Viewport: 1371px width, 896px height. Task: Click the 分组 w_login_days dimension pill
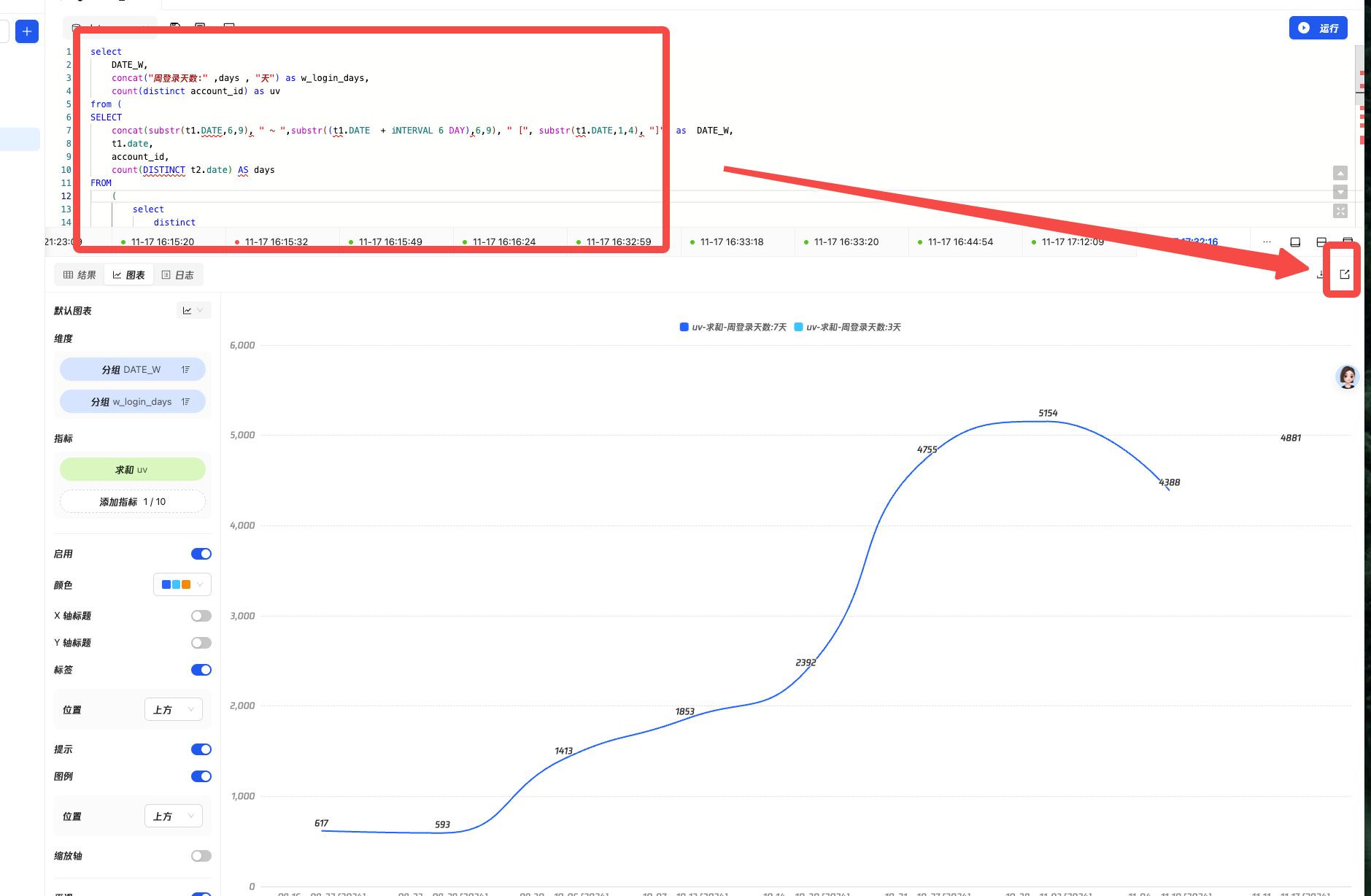[133, 402]
